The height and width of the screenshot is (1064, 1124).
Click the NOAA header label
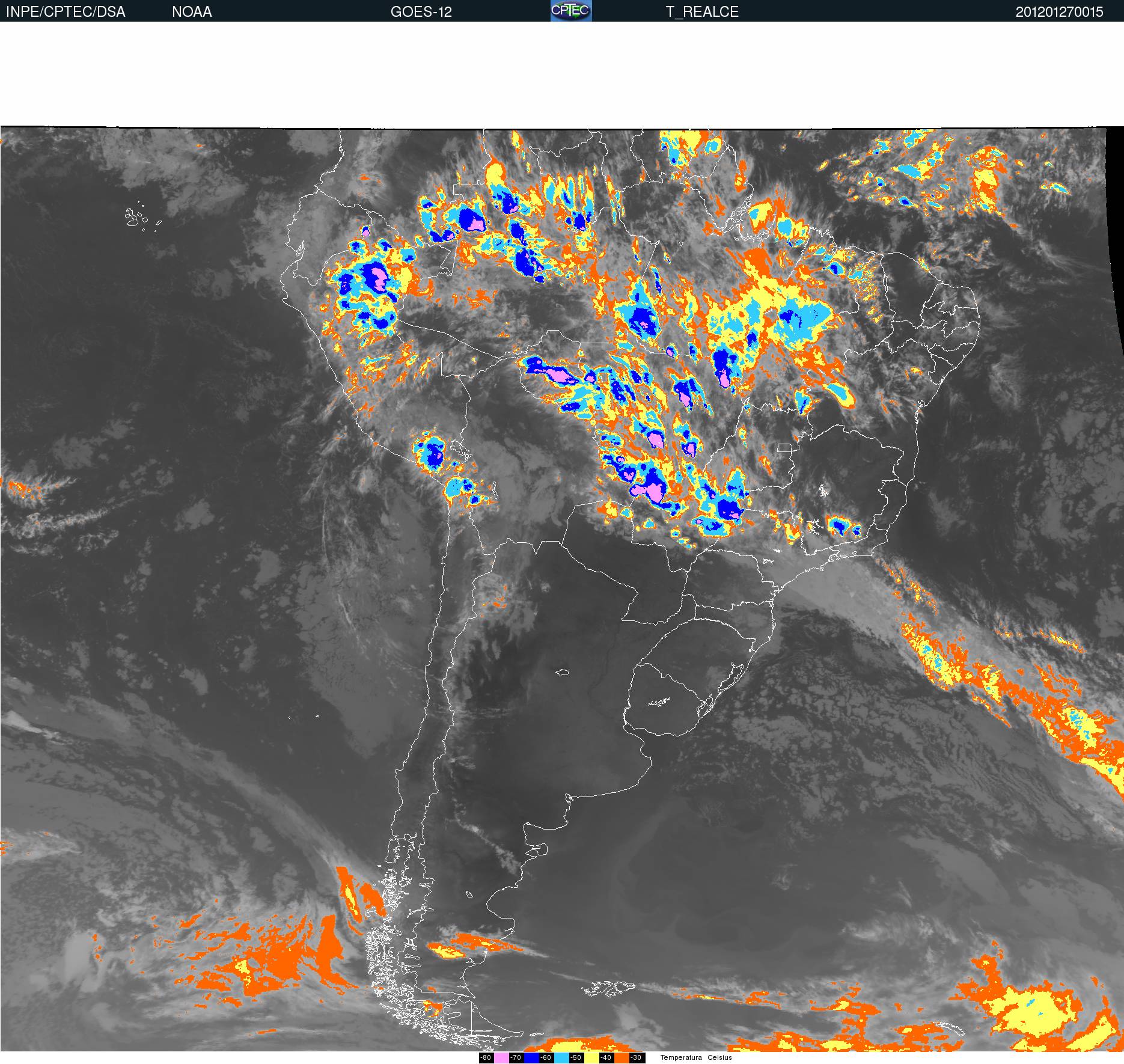coord(192,11)
